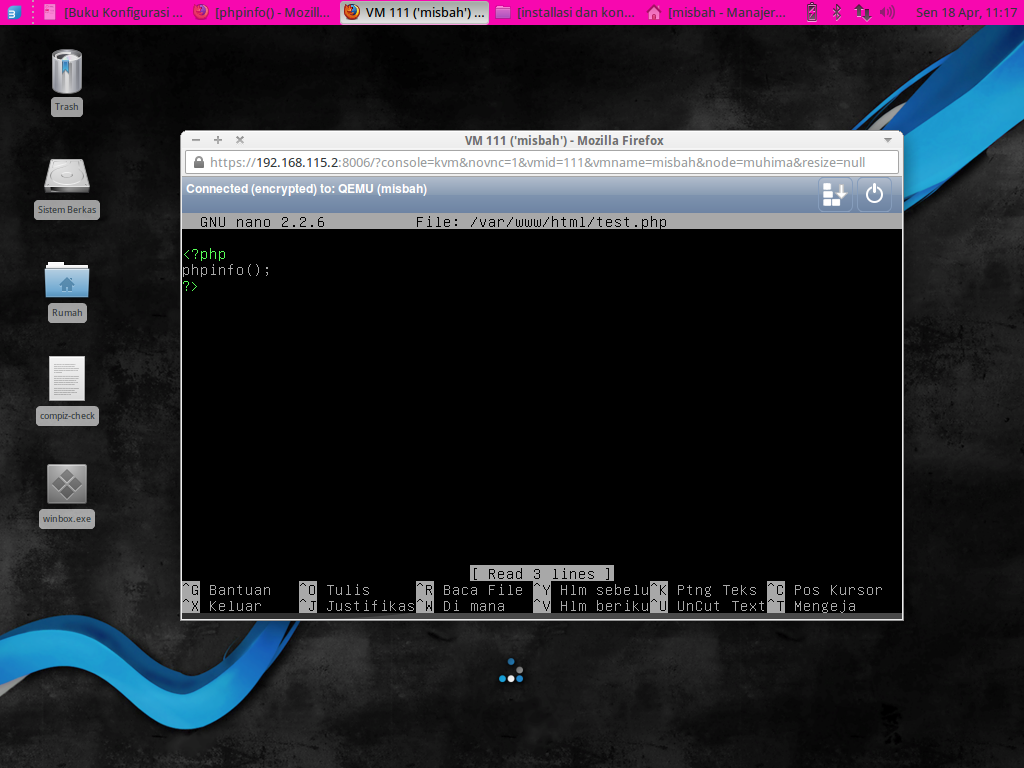Switch to installasi dan kon... taskbar window
This screenshot has height=768, width=1024.
[566, 12]
